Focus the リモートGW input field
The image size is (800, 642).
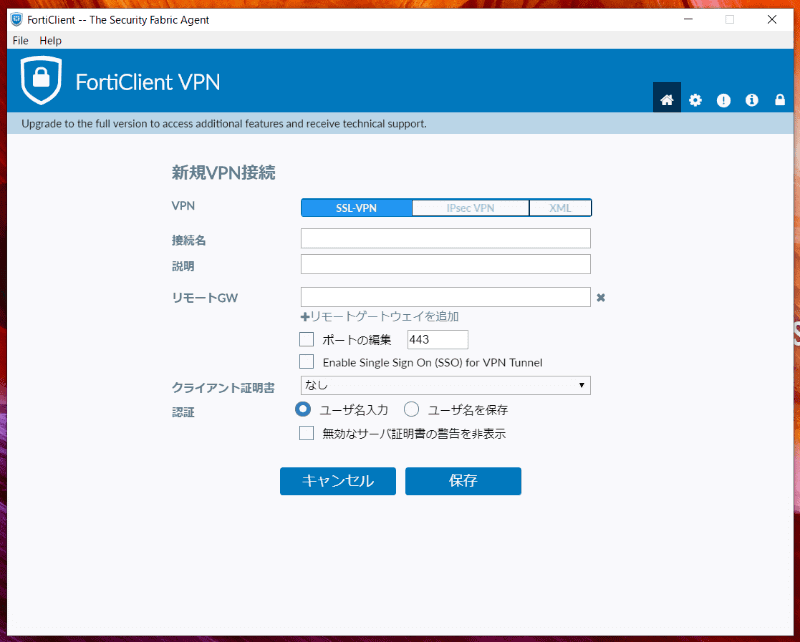[445, 297]
